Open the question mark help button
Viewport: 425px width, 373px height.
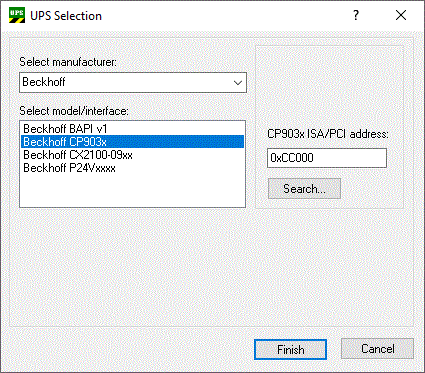point(356,15)
